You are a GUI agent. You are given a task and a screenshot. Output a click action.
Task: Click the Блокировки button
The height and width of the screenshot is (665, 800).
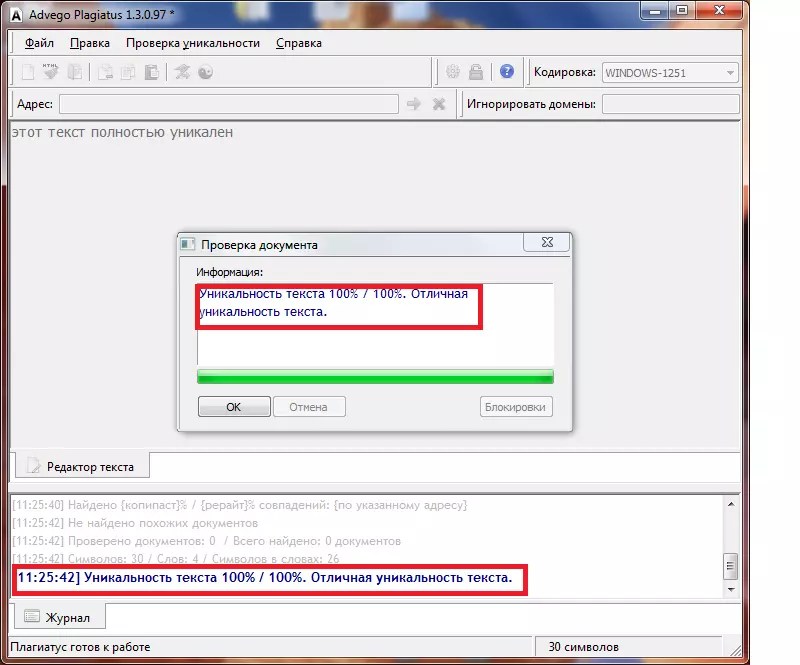(x=516, y=407)
